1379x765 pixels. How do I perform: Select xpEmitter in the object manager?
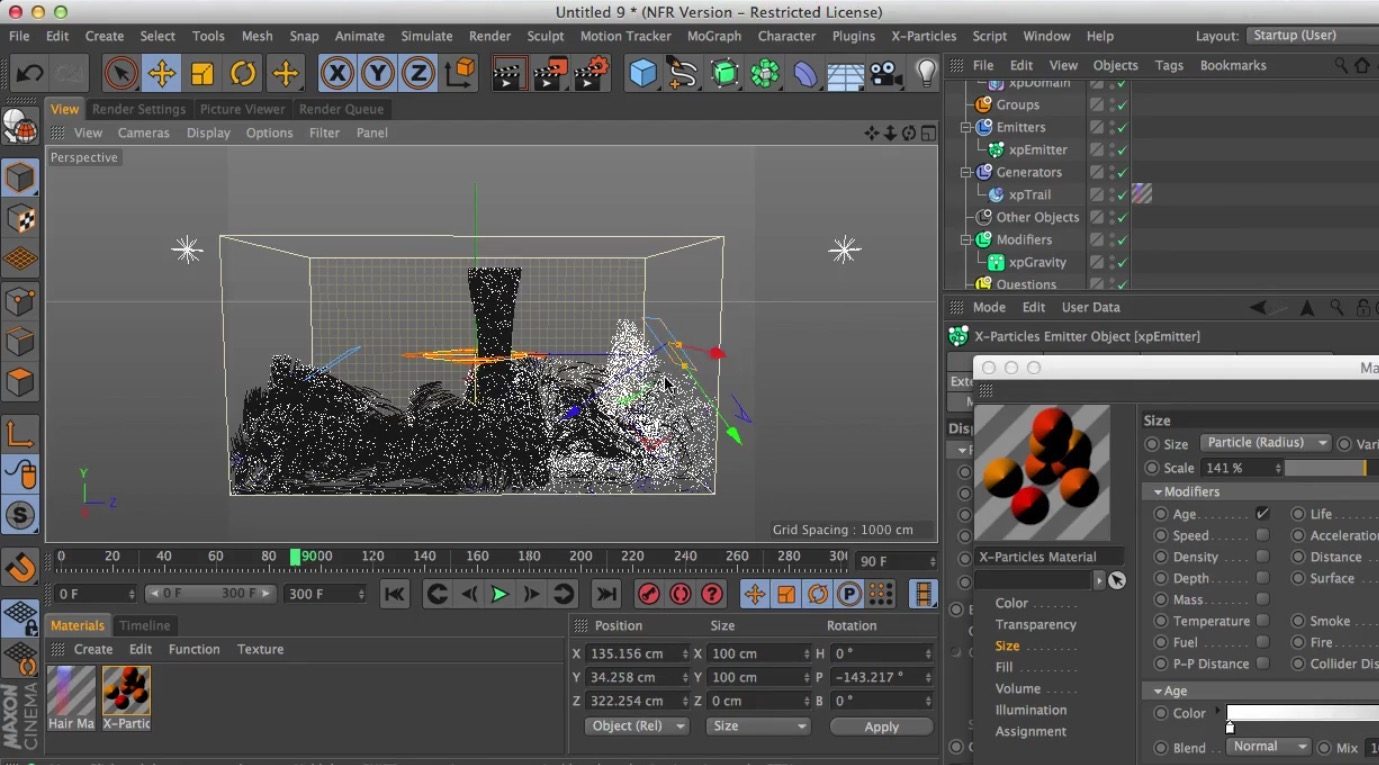[1037, 150]
